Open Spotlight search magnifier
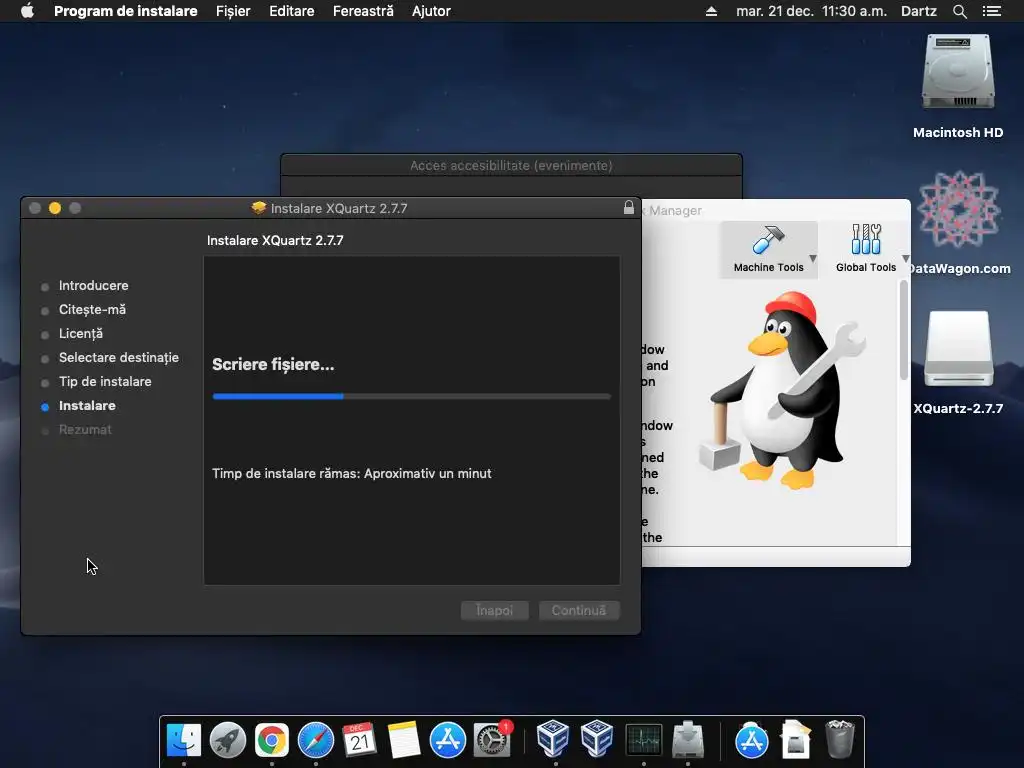 [959, 11]
